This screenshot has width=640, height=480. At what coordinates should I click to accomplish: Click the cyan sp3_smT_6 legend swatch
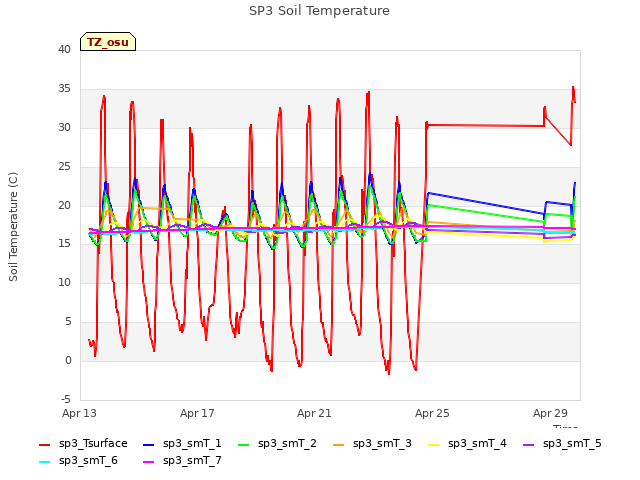44,462
